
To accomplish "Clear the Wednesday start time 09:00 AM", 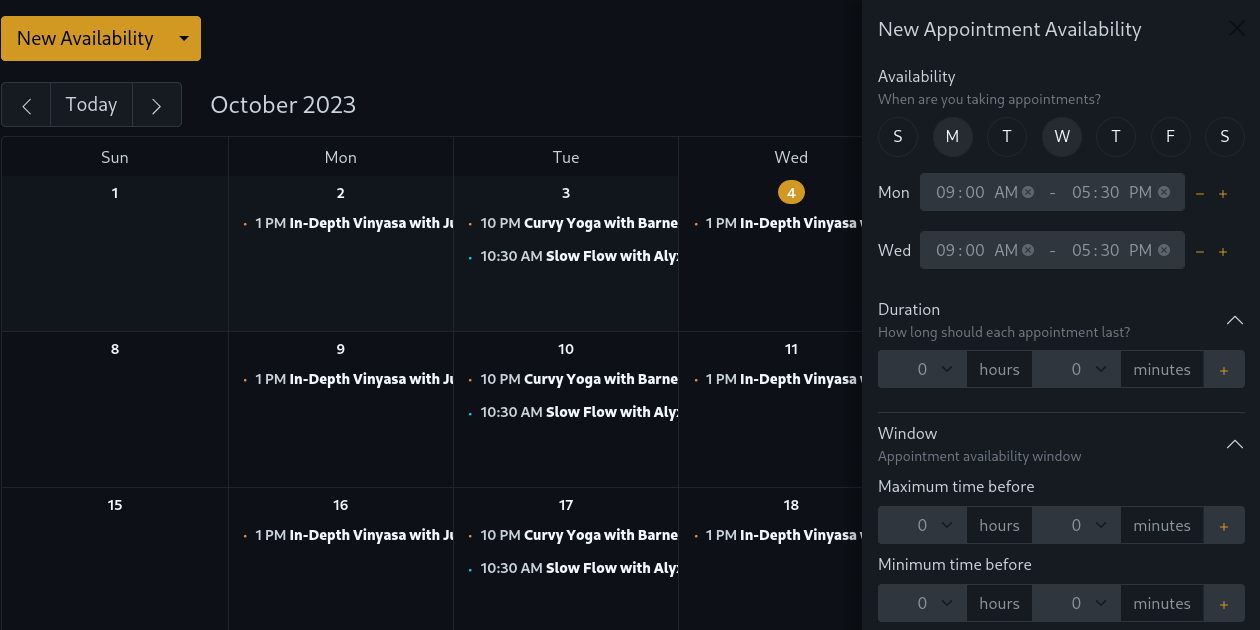I will 1028,250.
